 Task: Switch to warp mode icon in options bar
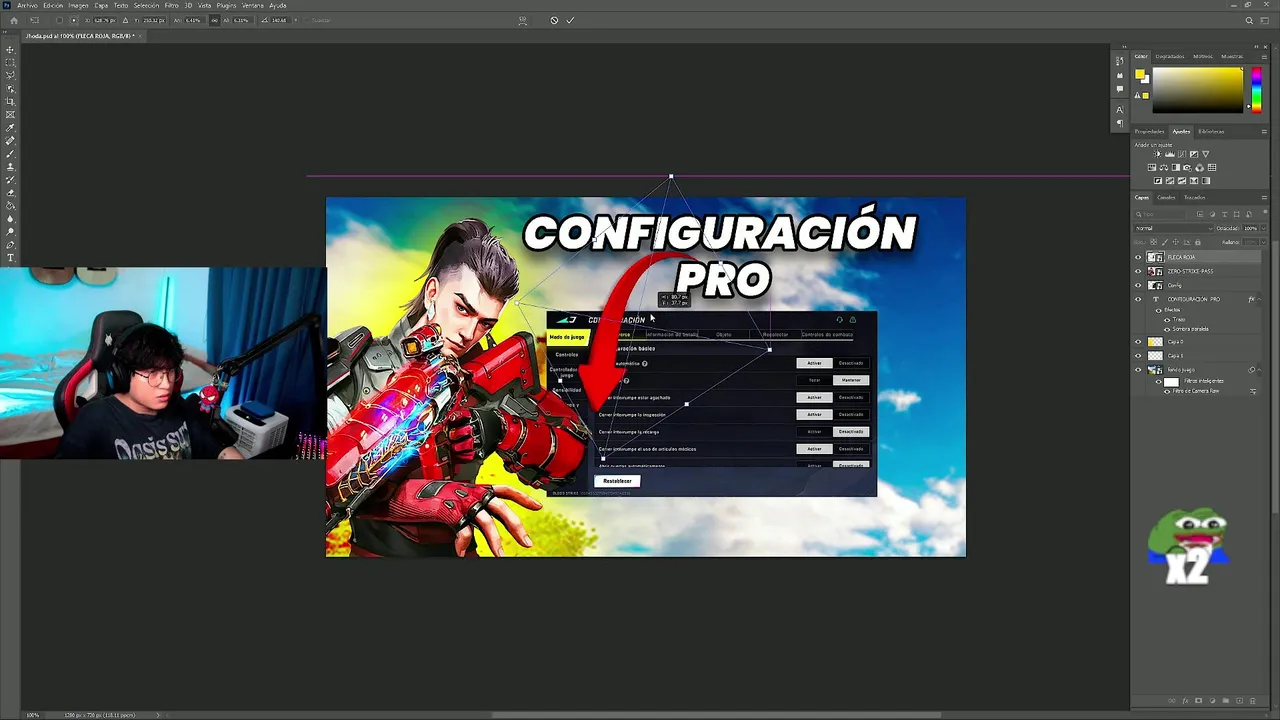(522, 20)
